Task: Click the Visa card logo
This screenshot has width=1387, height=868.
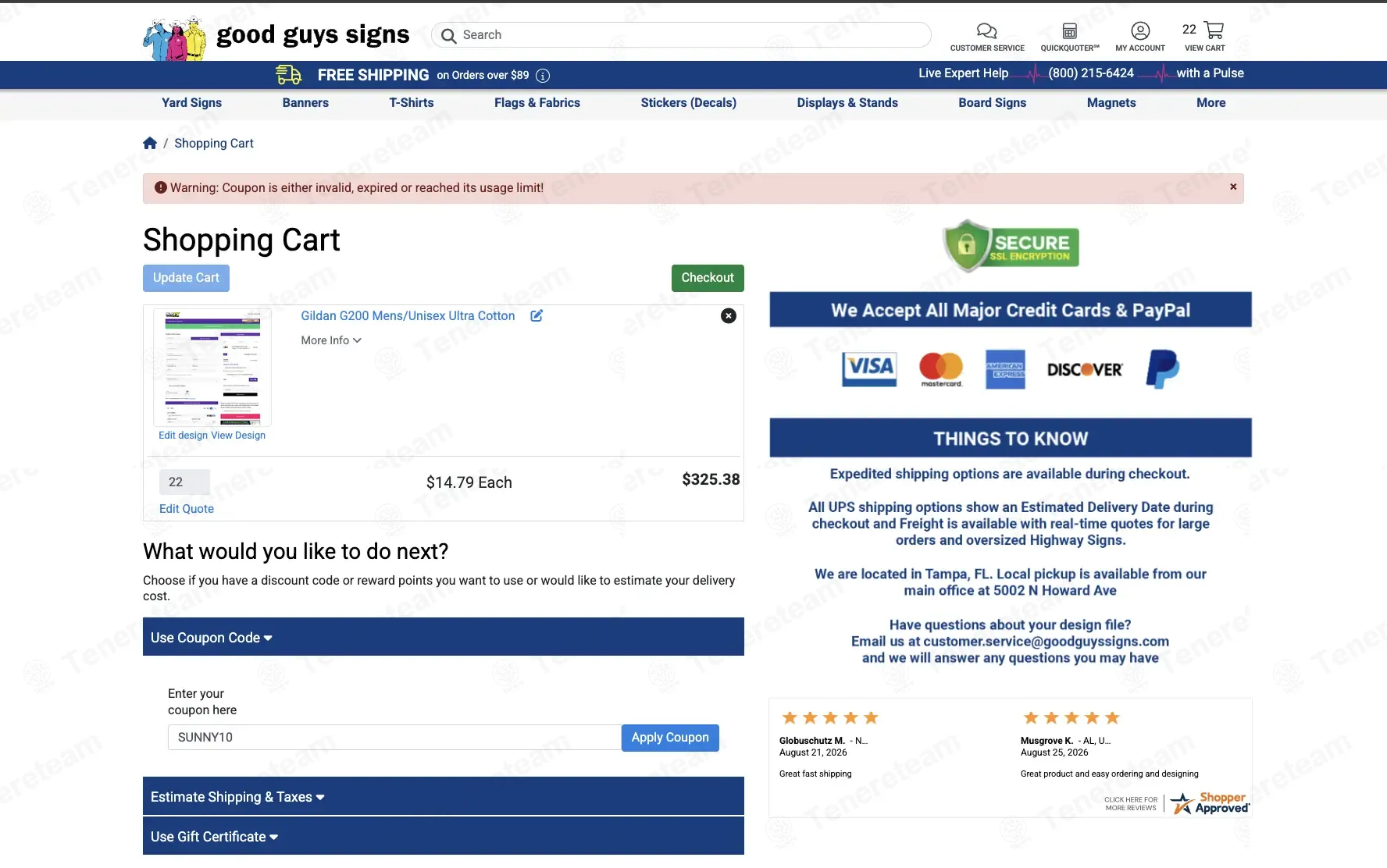Action: [869, 368]
